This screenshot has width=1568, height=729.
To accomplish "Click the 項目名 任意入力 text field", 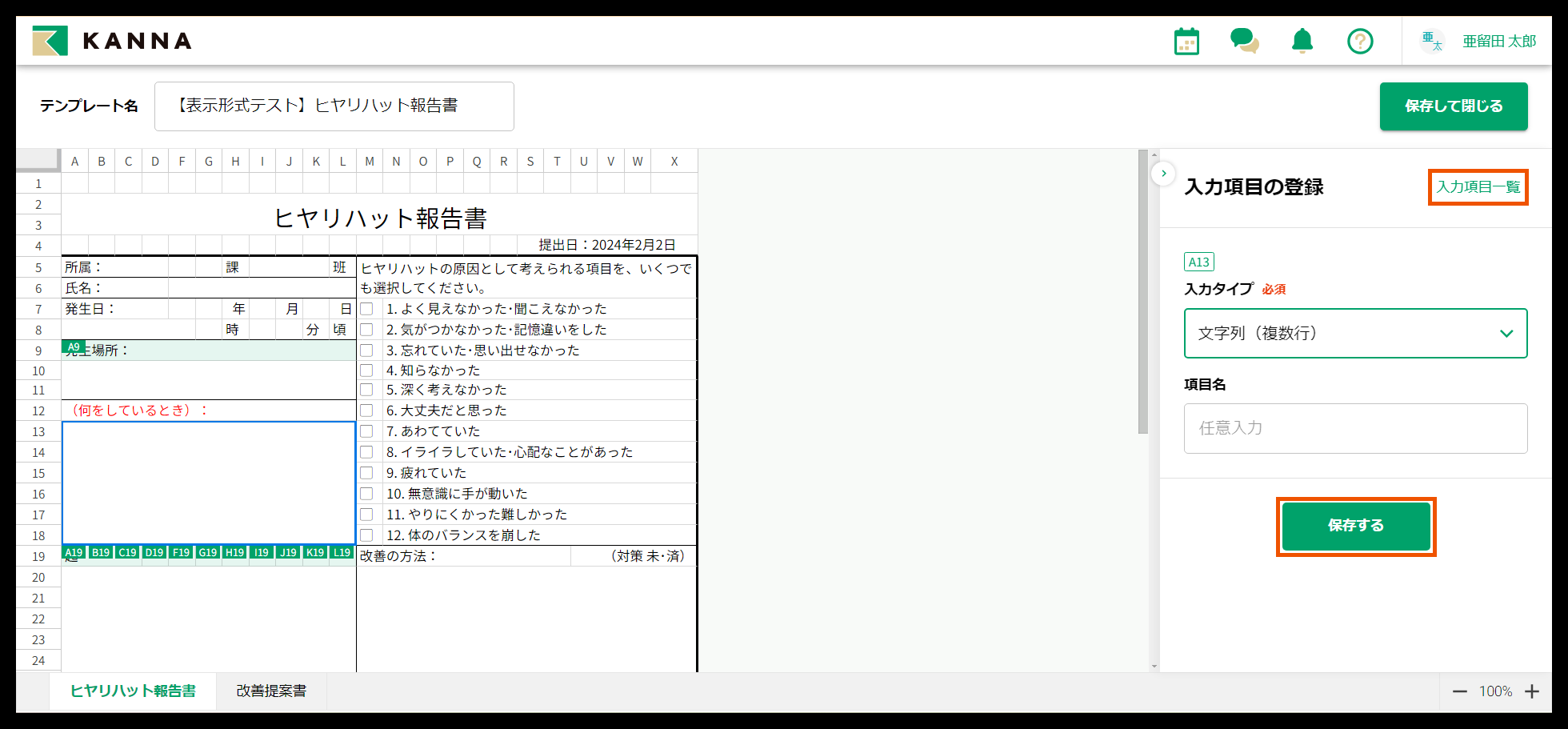I will pyautogui.click(x=1355, y=428).
